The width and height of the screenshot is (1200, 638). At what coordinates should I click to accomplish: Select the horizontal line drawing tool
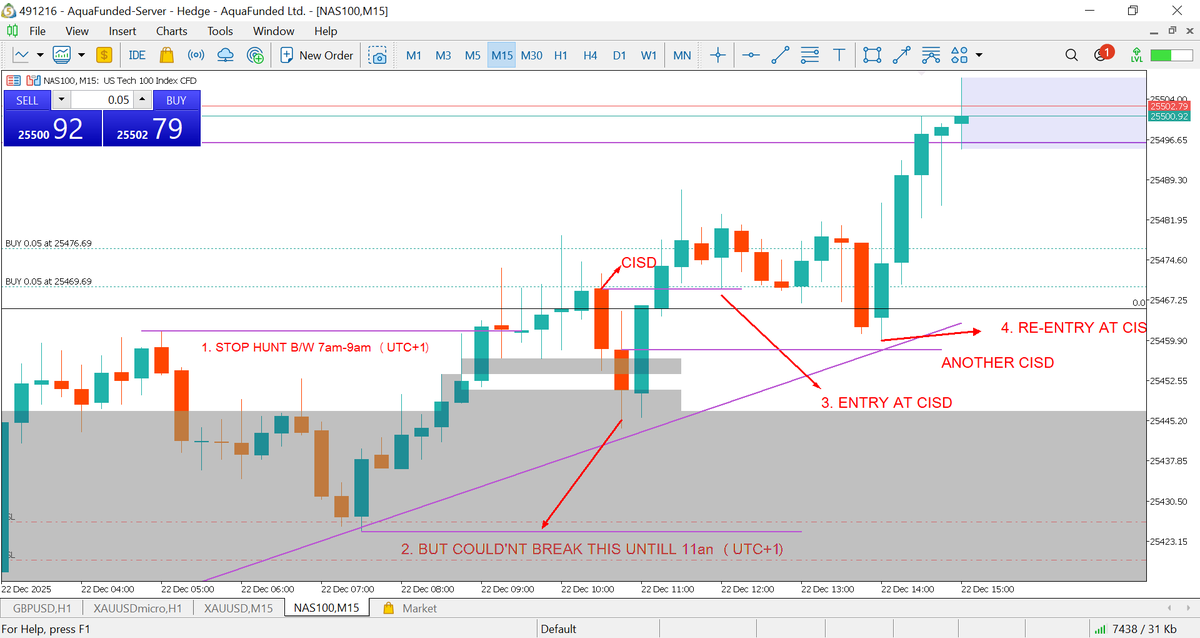click(x=751, y=55)
